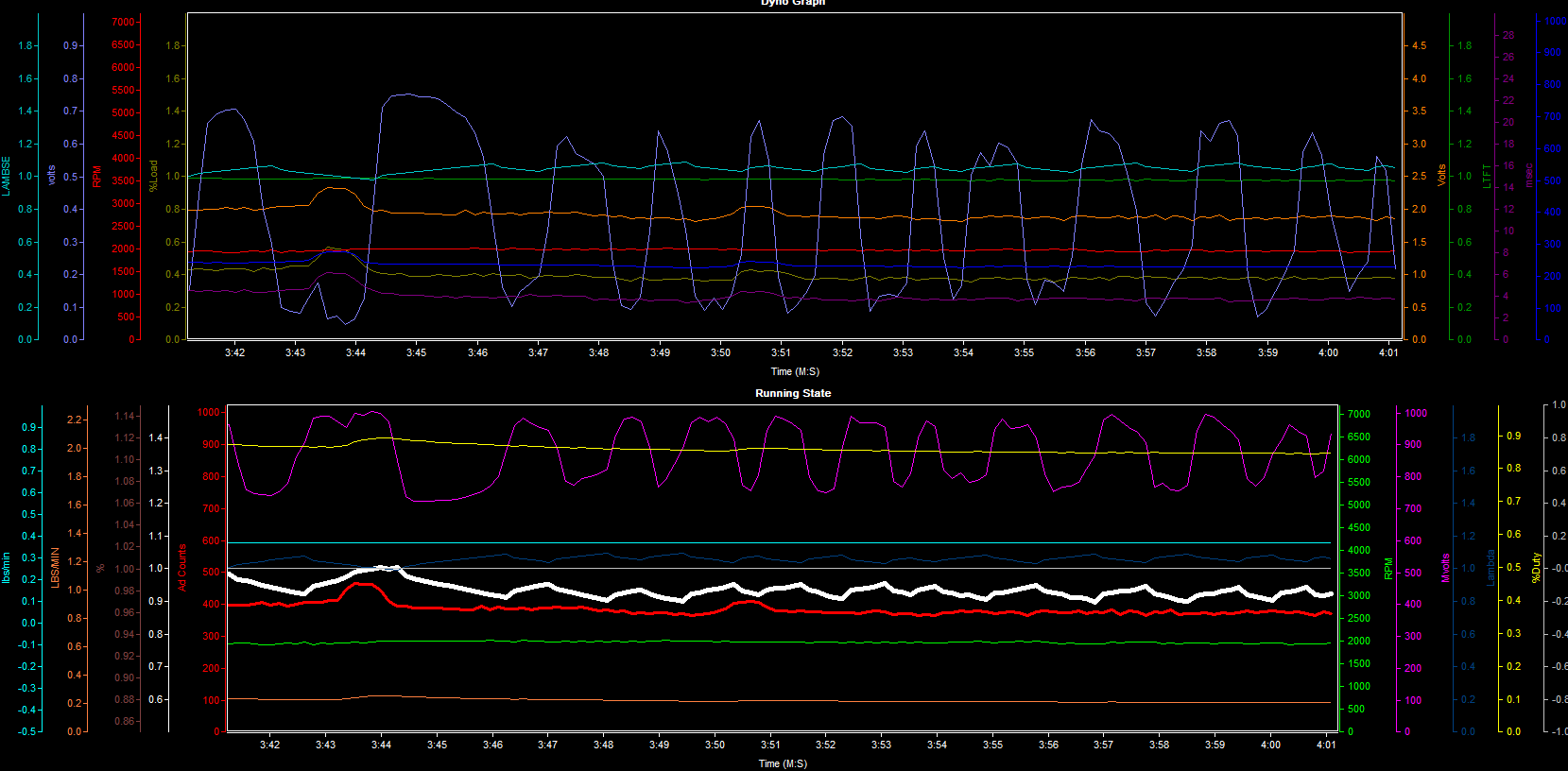Click the Mvolts axis label
The height and width of the screenshot is (771, 1568).
pos(1445,568)
